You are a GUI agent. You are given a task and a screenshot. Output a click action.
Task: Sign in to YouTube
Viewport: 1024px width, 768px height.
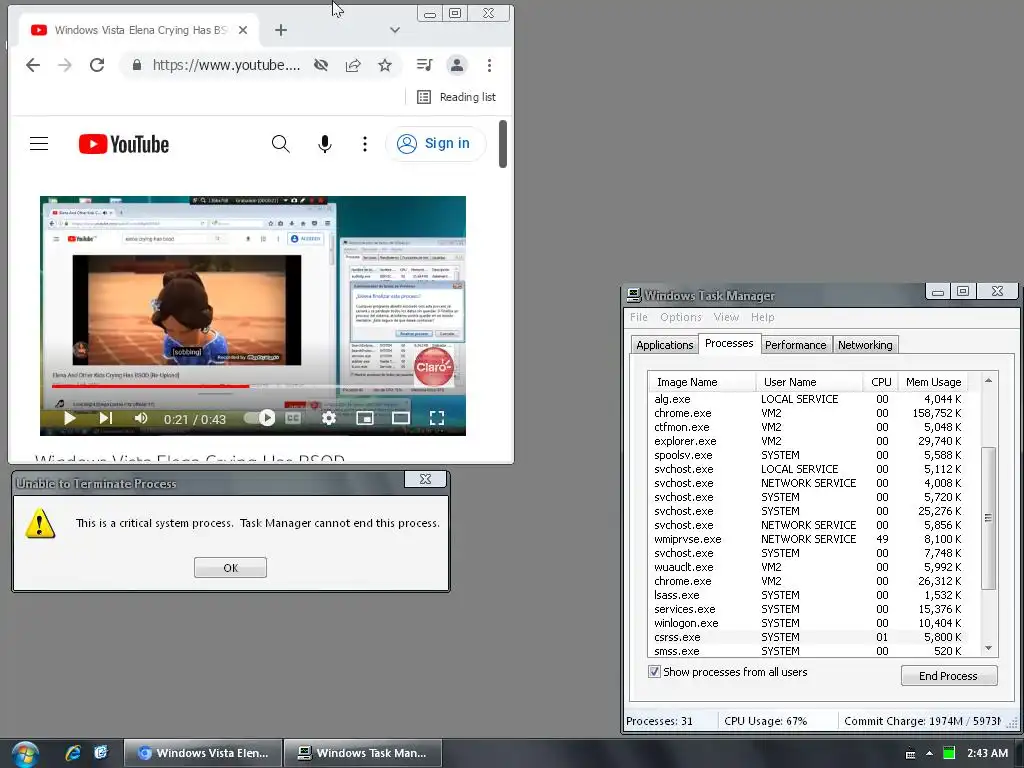pos(435,144)
